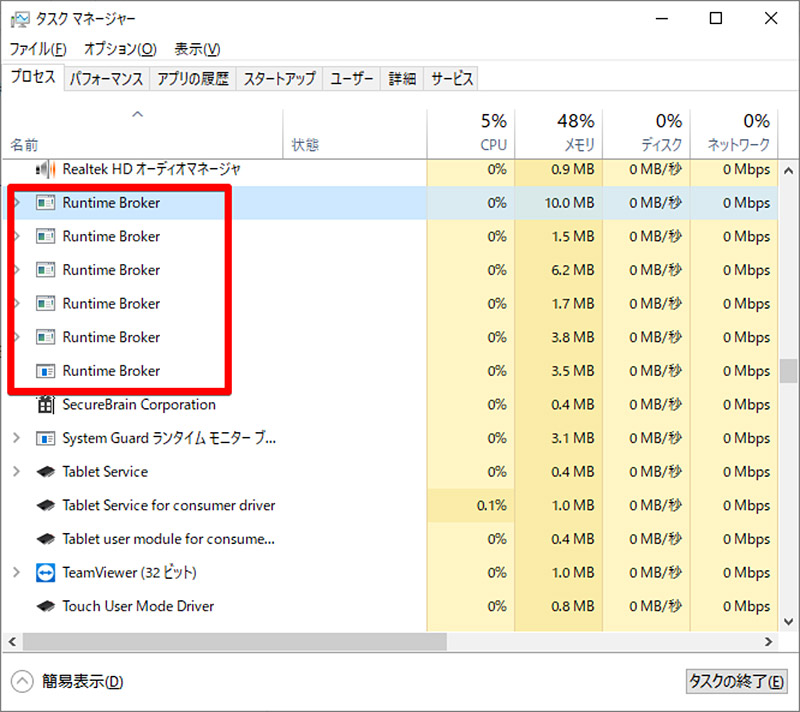Click the TeamViewer process icon
Image resolution: width=800 pixels, height=712 pixels.
45,573
